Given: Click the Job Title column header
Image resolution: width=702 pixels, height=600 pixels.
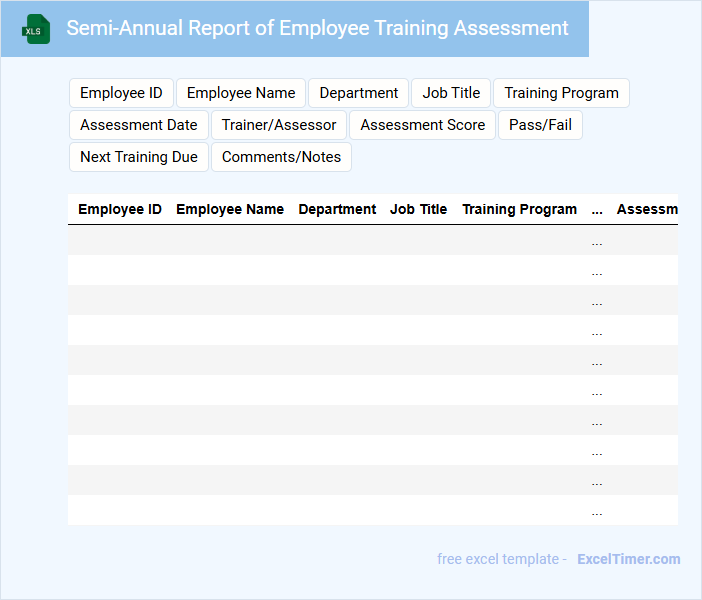Looking at the screenshot, I should click(418, 210).
